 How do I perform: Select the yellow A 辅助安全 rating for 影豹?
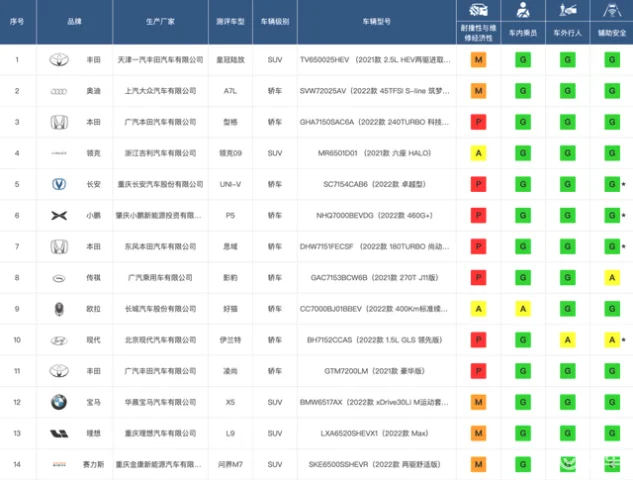(x=612, y=278)
